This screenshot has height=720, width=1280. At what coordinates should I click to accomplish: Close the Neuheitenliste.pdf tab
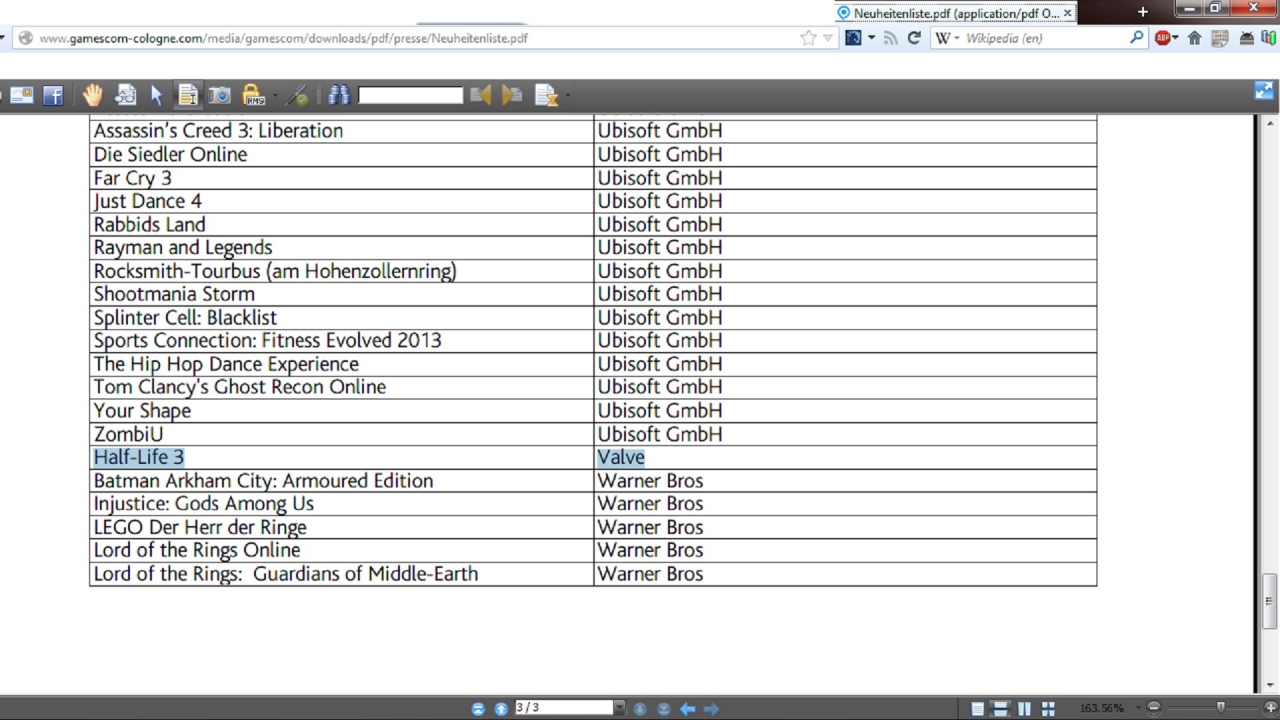click(x=1068, y=13)
